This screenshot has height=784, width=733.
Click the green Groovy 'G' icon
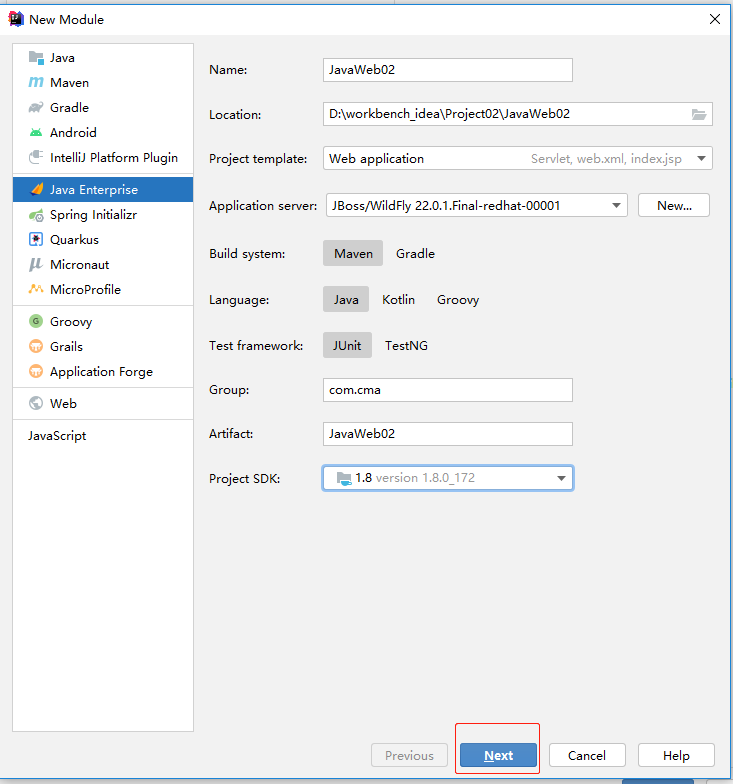point(36,321)
